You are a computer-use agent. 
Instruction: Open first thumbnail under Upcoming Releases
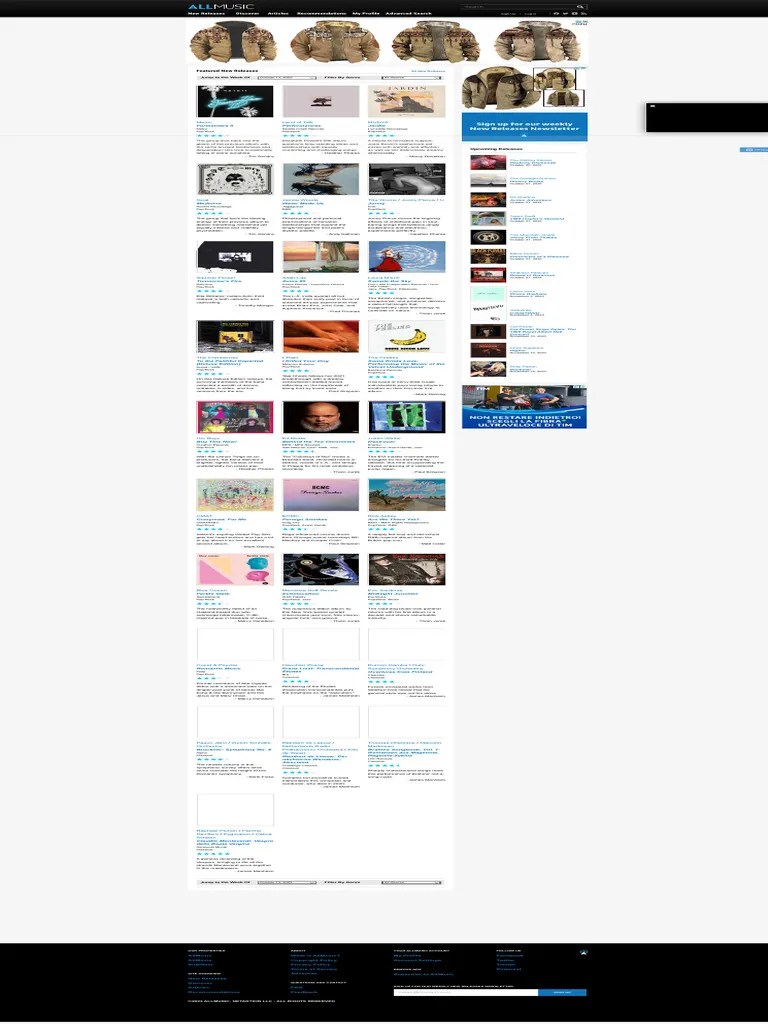488,163
